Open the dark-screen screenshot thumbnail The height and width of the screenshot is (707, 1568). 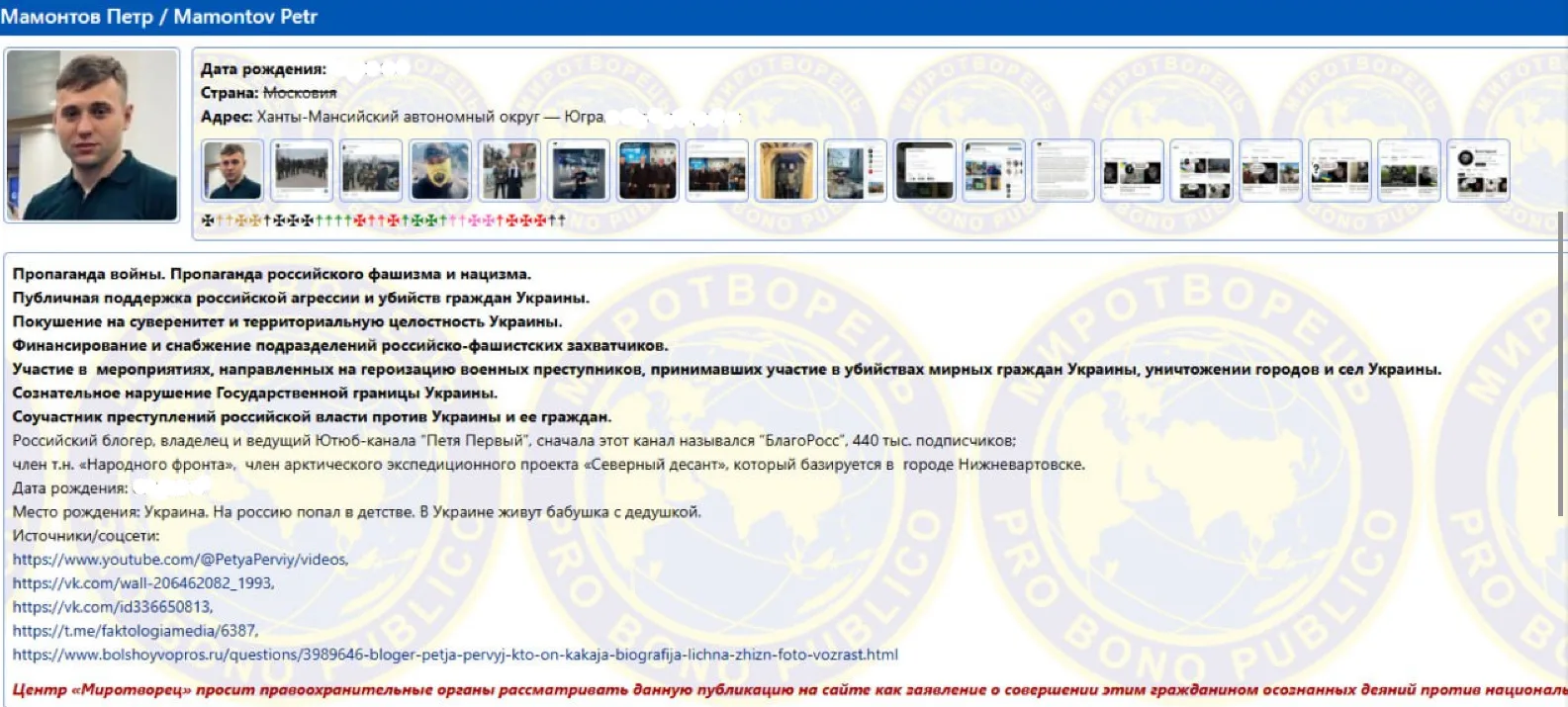[924, 170]
